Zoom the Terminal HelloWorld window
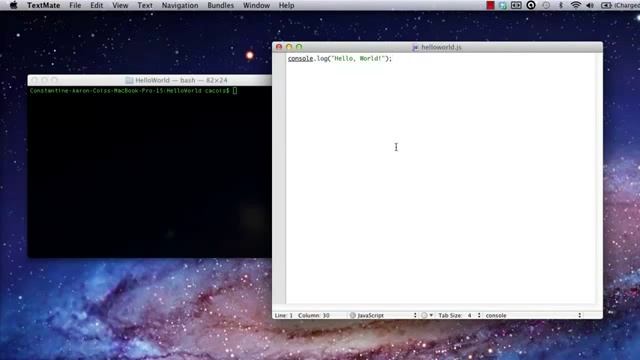Viewport: 640px width, 360px height. 54,80
